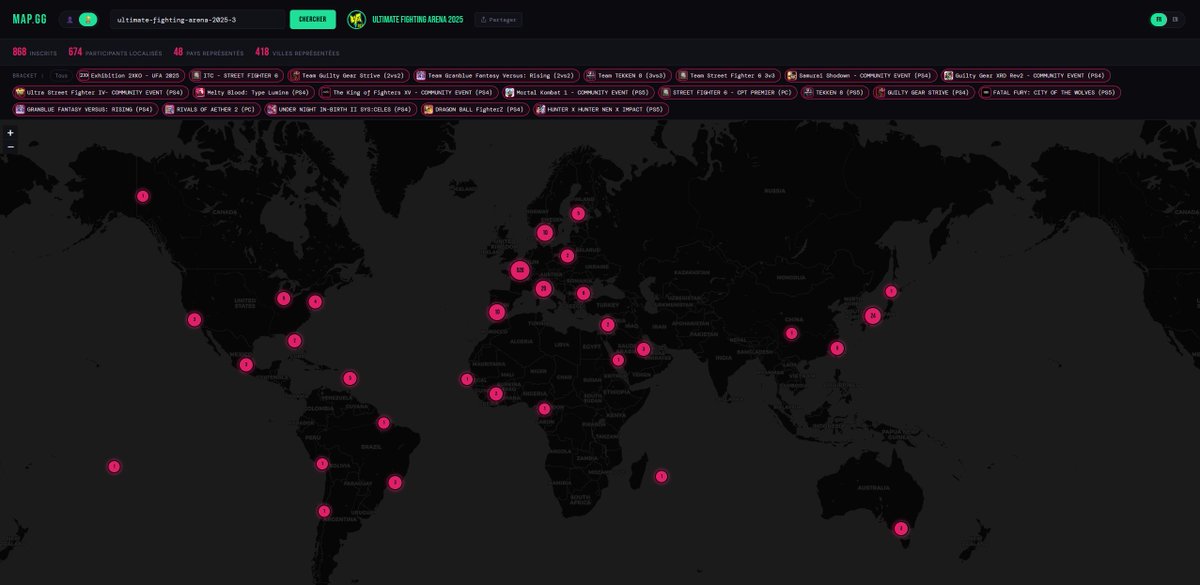Click the MAP.GG logo
The height and width of the screenshot is (585, 1200).
(29, 19)
